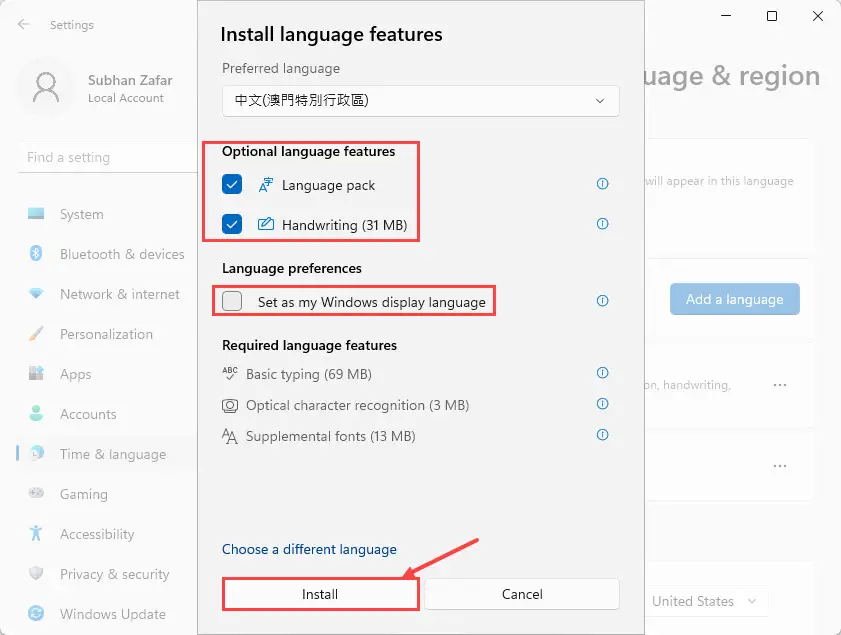The width and height of the screenshot is (841, 635).
Task: Click the Accessibility figure icon
Action: pyautogui.click(x=36, y=533)
